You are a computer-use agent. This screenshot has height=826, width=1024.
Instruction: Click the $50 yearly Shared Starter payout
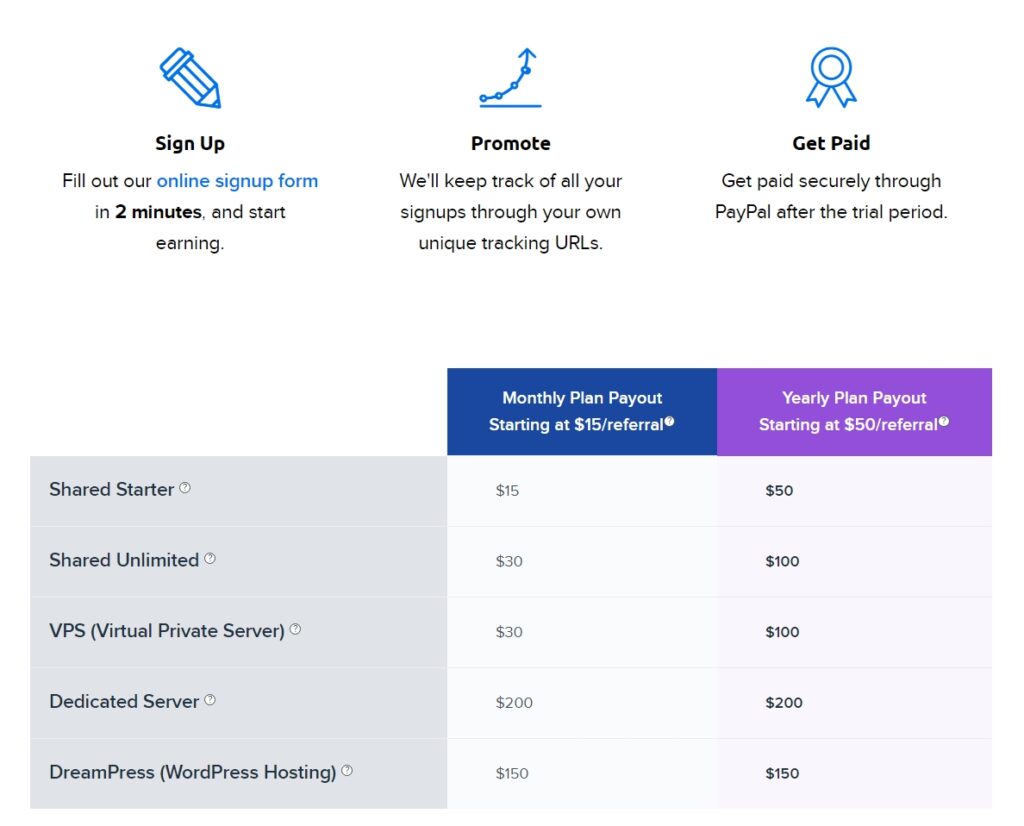779,490
